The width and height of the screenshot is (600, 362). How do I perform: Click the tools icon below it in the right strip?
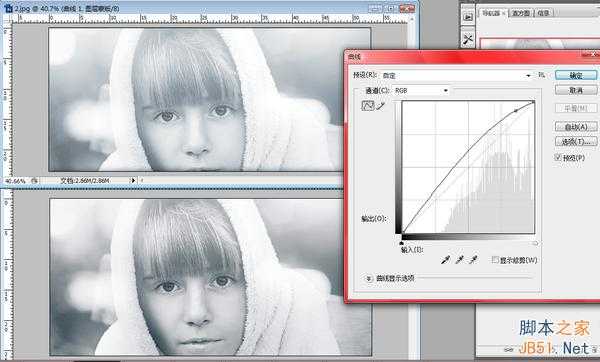[468, 39]
